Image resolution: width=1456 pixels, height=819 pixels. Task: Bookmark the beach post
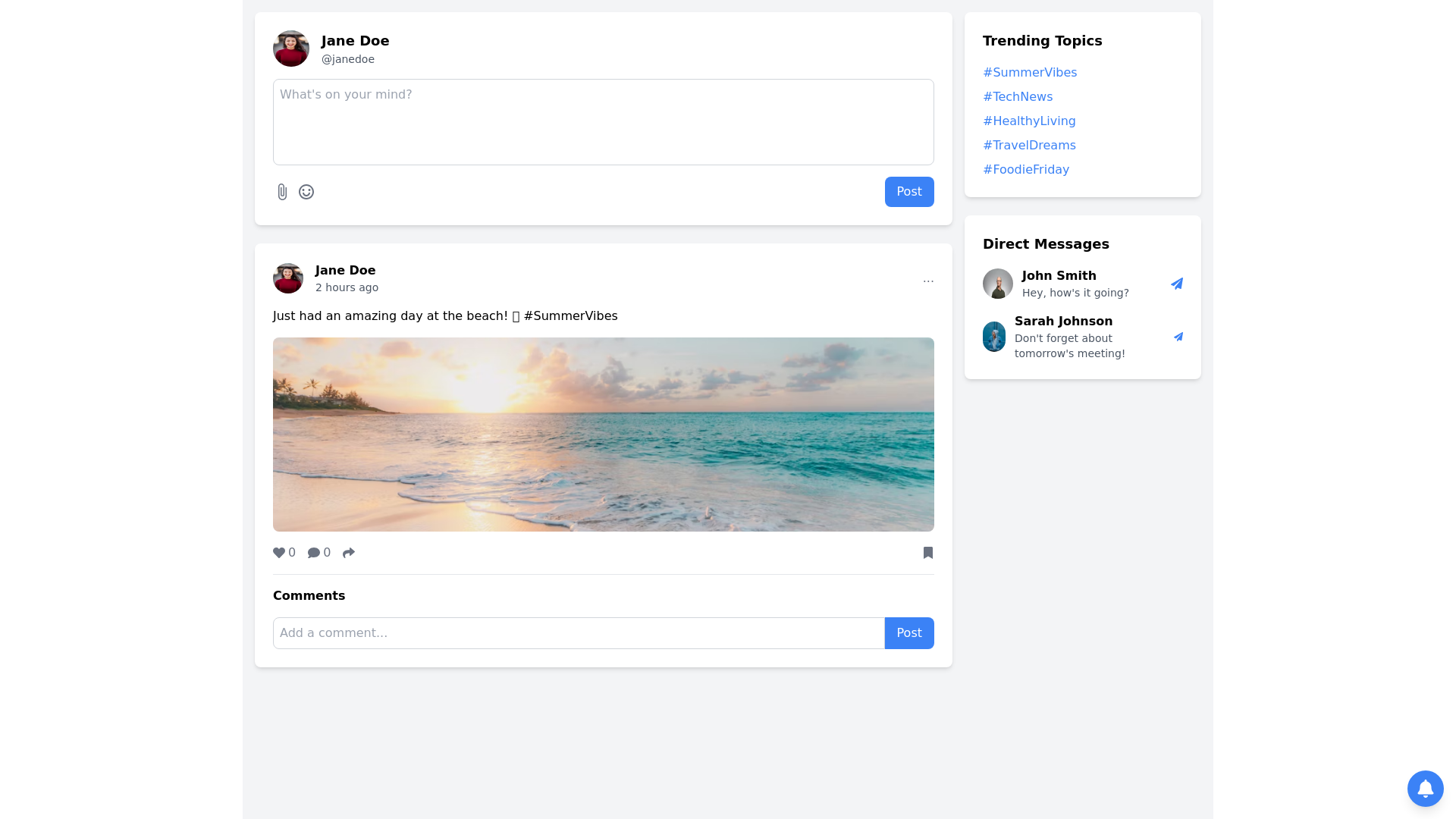pos(928,553)
